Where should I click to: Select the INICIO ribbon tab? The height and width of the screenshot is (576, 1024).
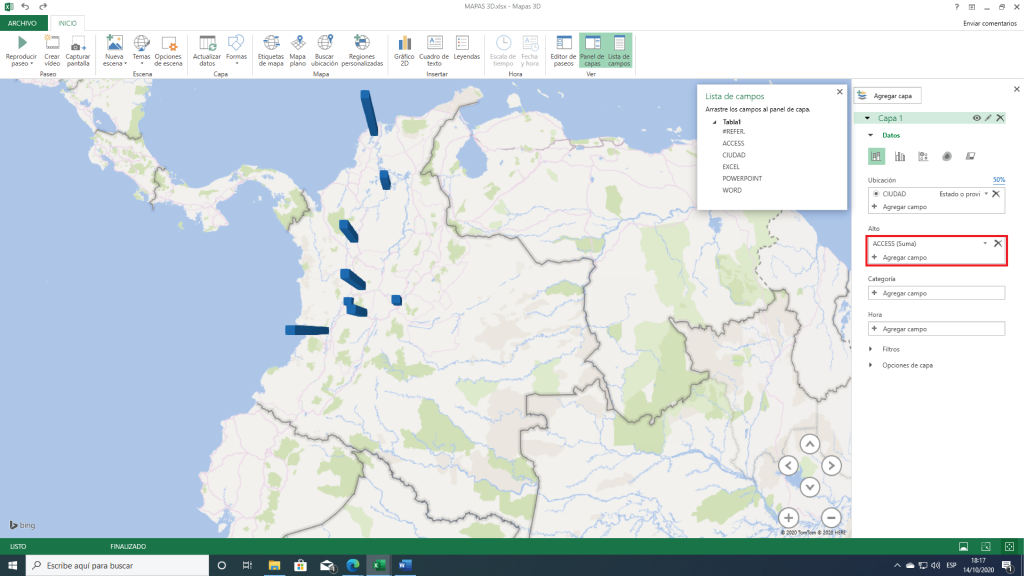pyautogui.click(x=66, y=22)
